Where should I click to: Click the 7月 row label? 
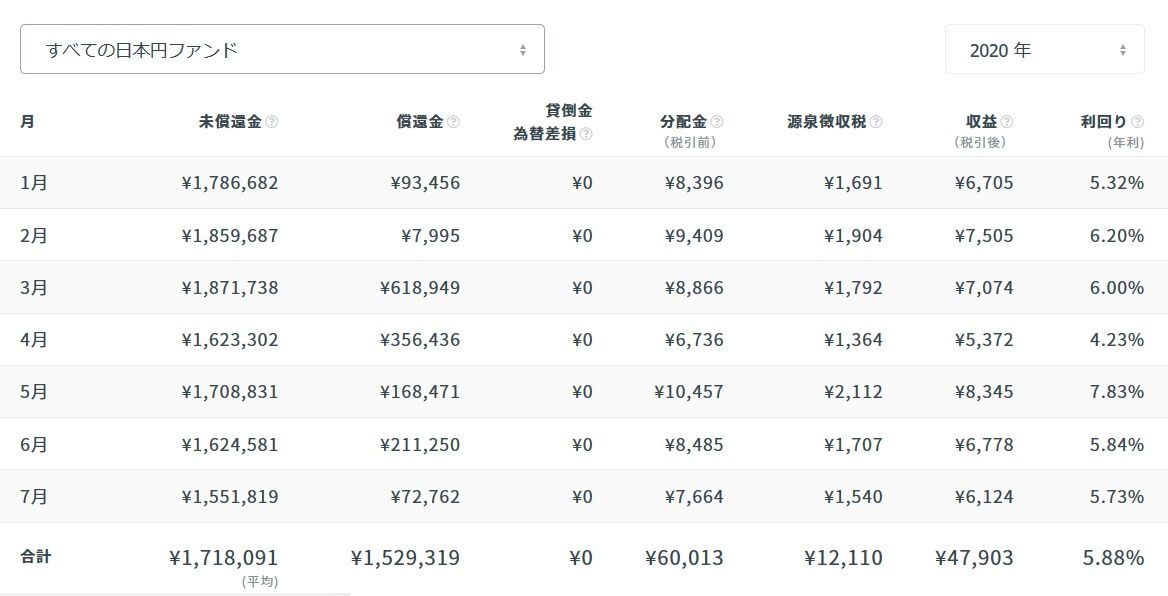(x=34, y=496)
